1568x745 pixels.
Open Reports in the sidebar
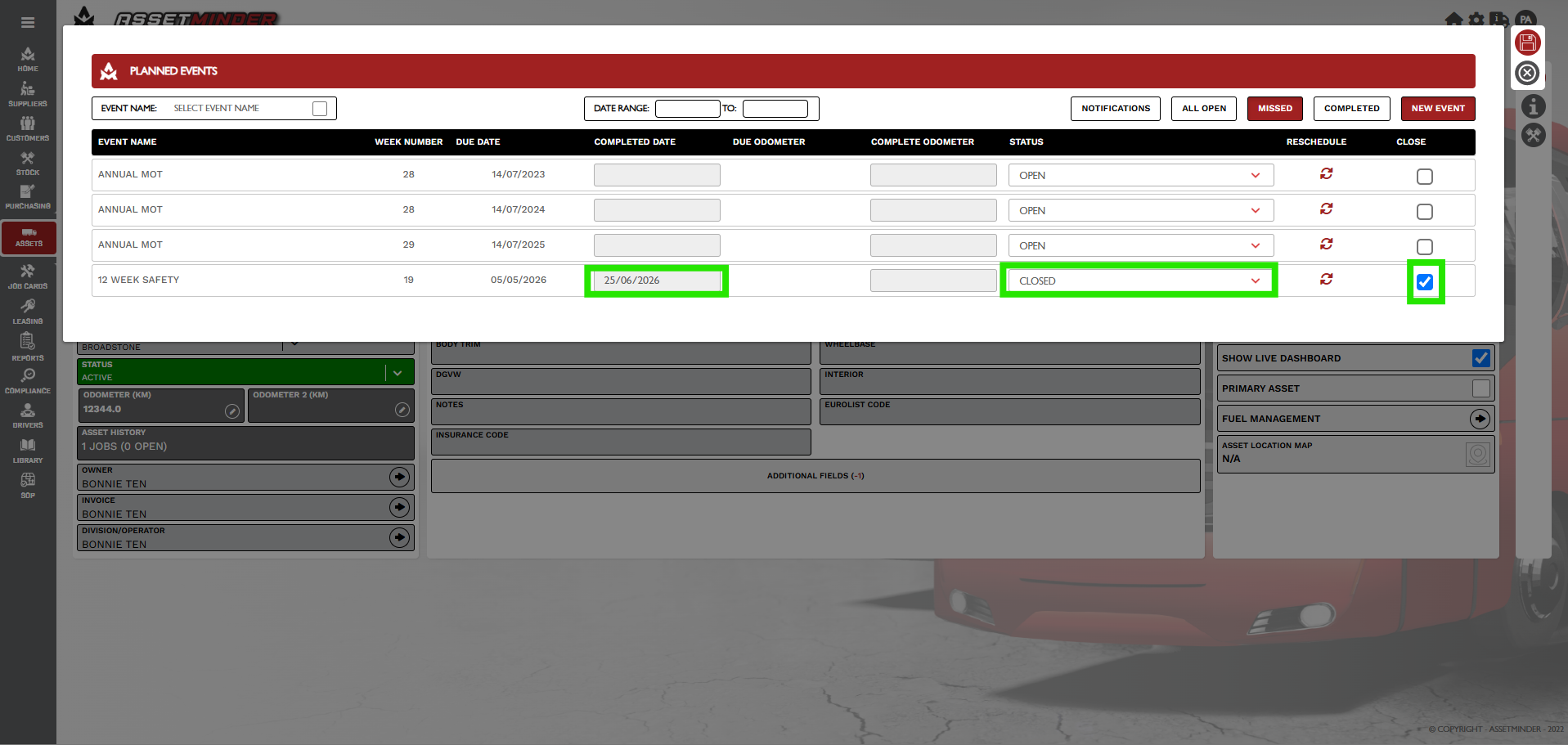(x=28, y=348)
